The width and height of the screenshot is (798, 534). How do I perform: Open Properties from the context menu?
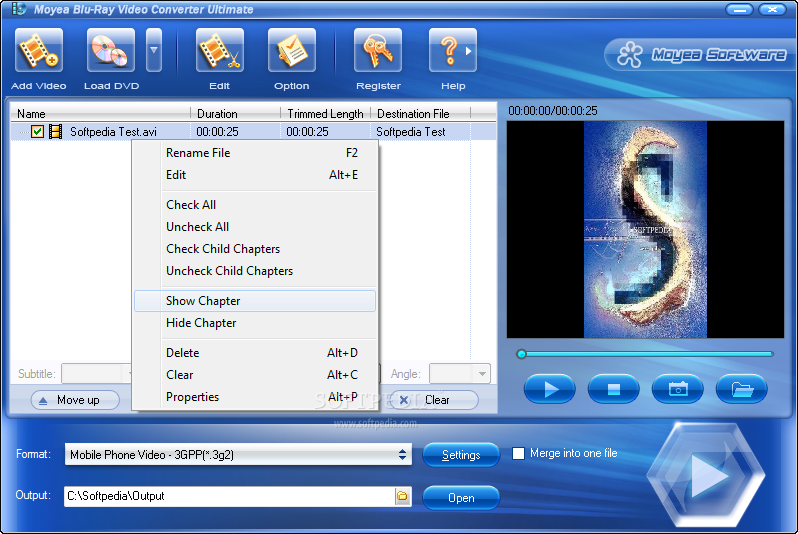[255, 397]
